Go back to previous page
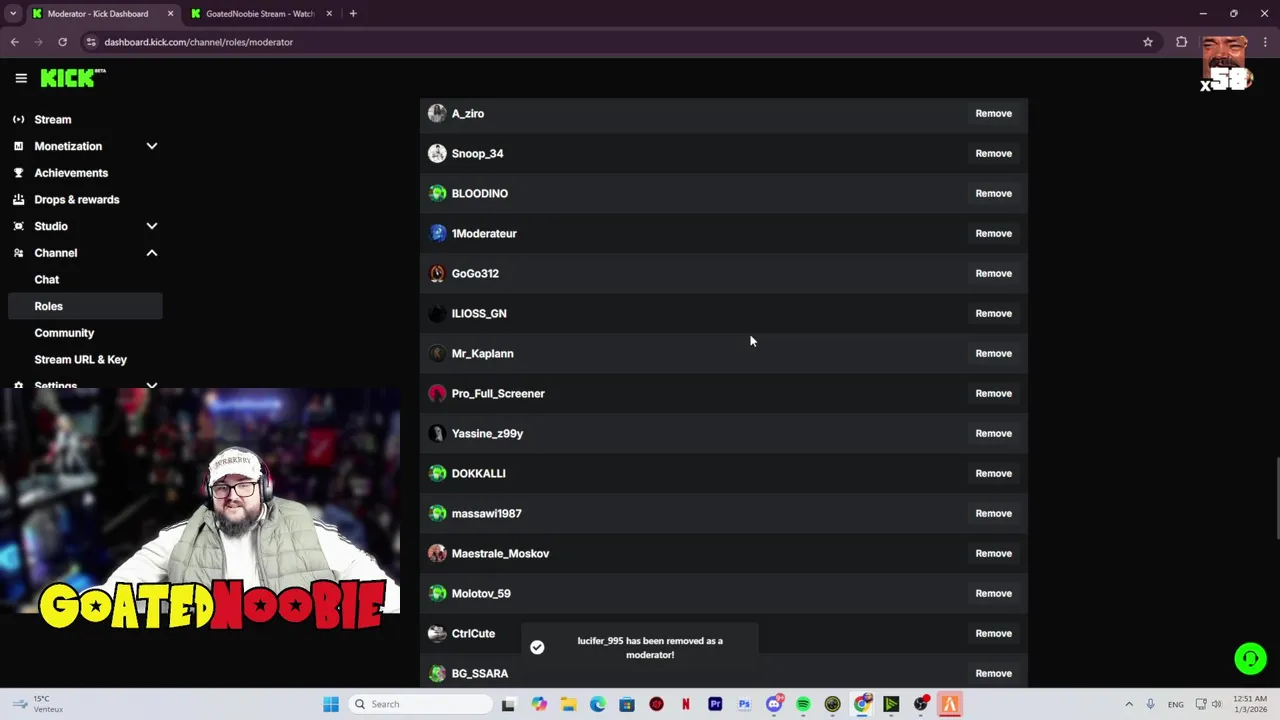This screenshot has width=1280, height=720. point(15,42)
